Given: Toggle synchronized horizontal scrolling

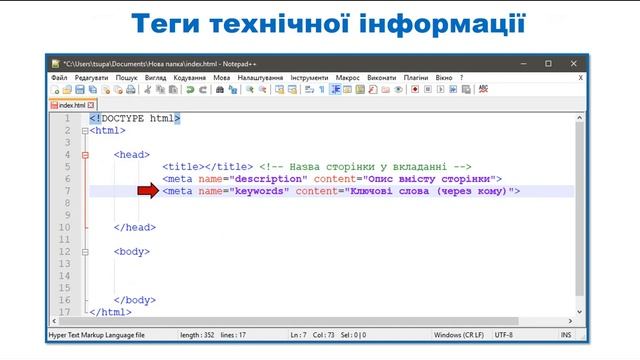Looking at the screenshot, I should (x=292, y=89).
